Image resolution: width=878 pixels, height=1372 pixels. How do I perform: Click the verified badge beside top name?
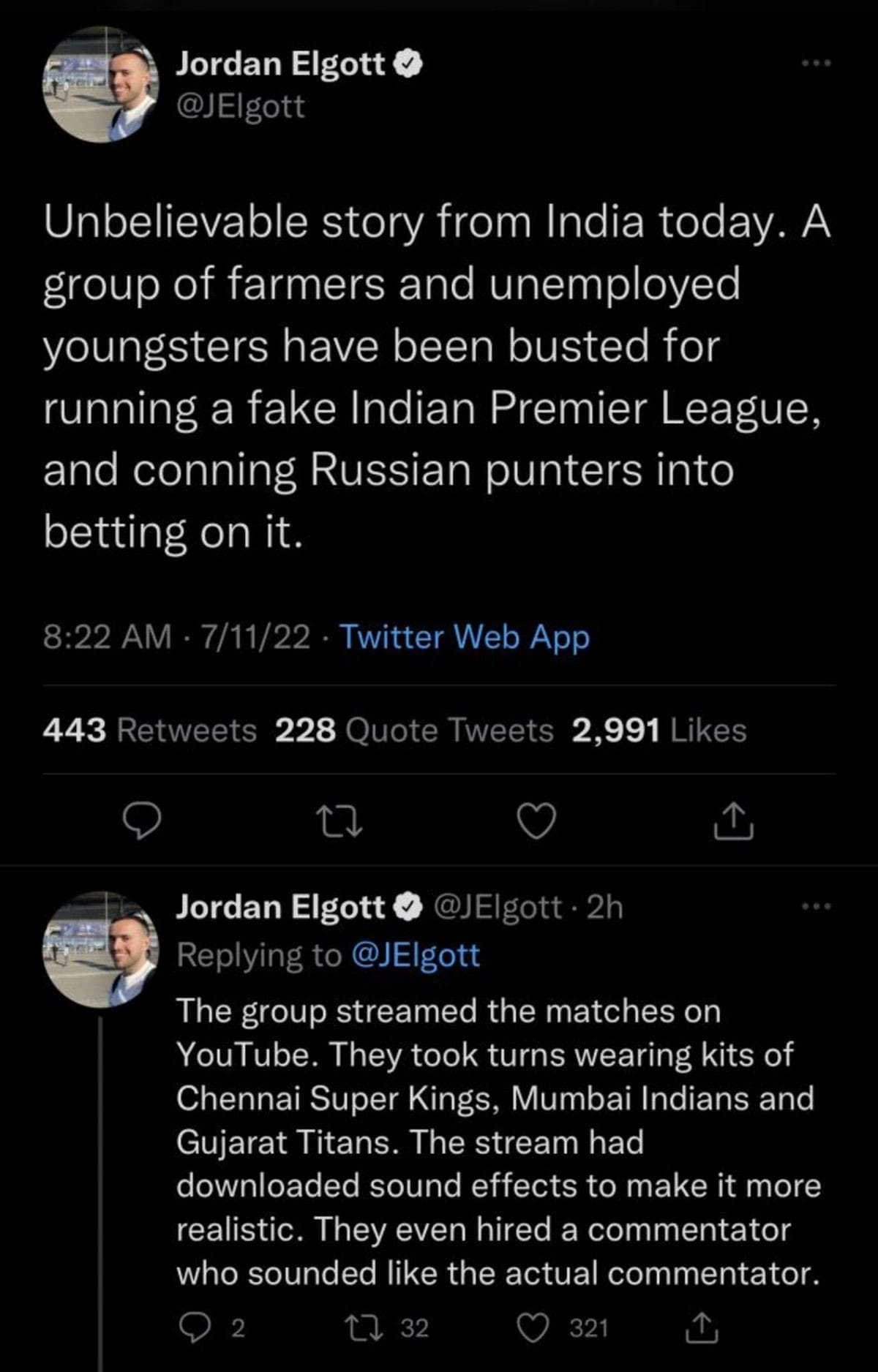[x=408, y=64]
